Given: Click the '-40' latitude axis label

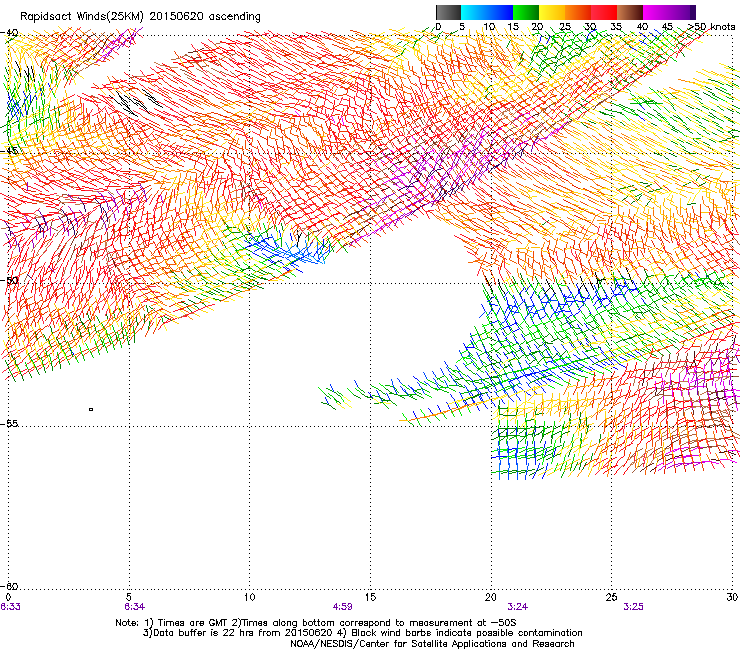Looking at the screenshot, I should pos(9,33).
